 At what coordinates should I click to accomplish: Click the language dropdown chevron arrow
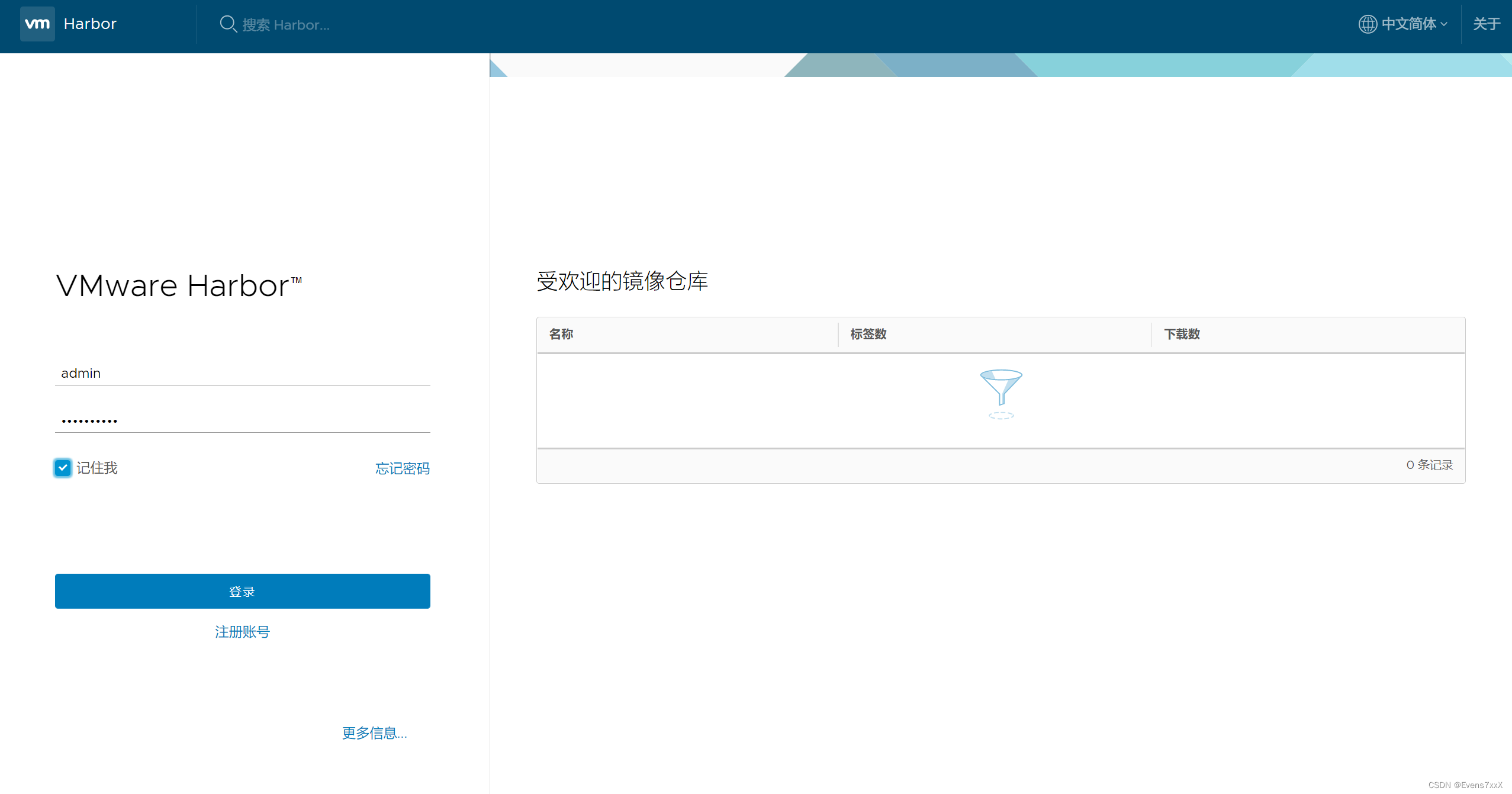1444,24
